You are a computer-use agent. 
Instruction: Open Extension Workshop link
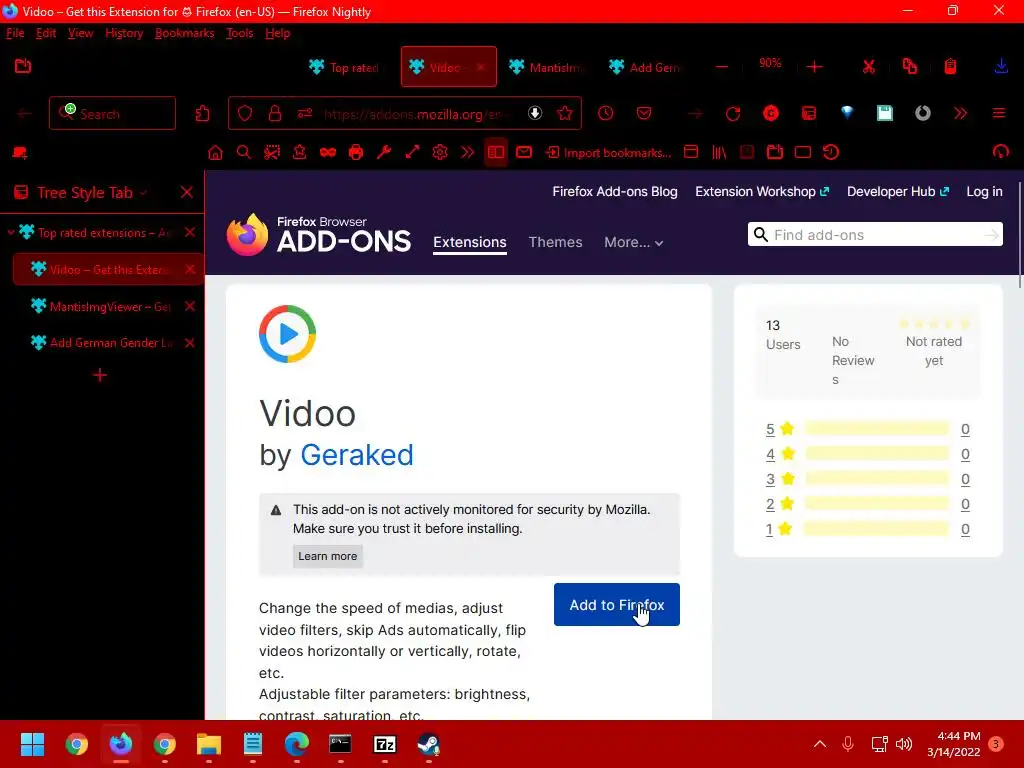click(761, 192)
